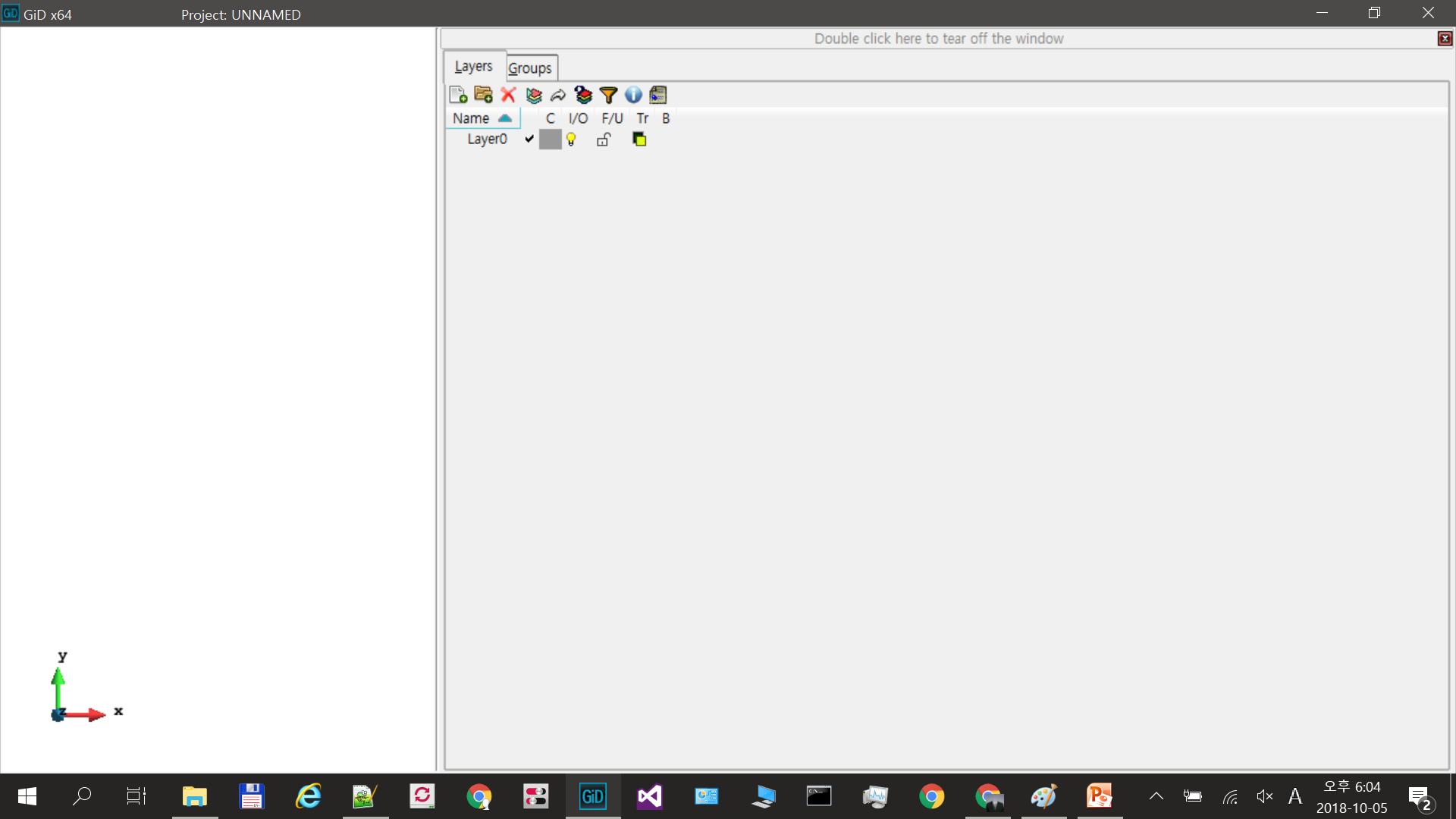The height and width of the screenshot is (819, 1456).
Task: Click the new layer folder icon
Action: 483,95
